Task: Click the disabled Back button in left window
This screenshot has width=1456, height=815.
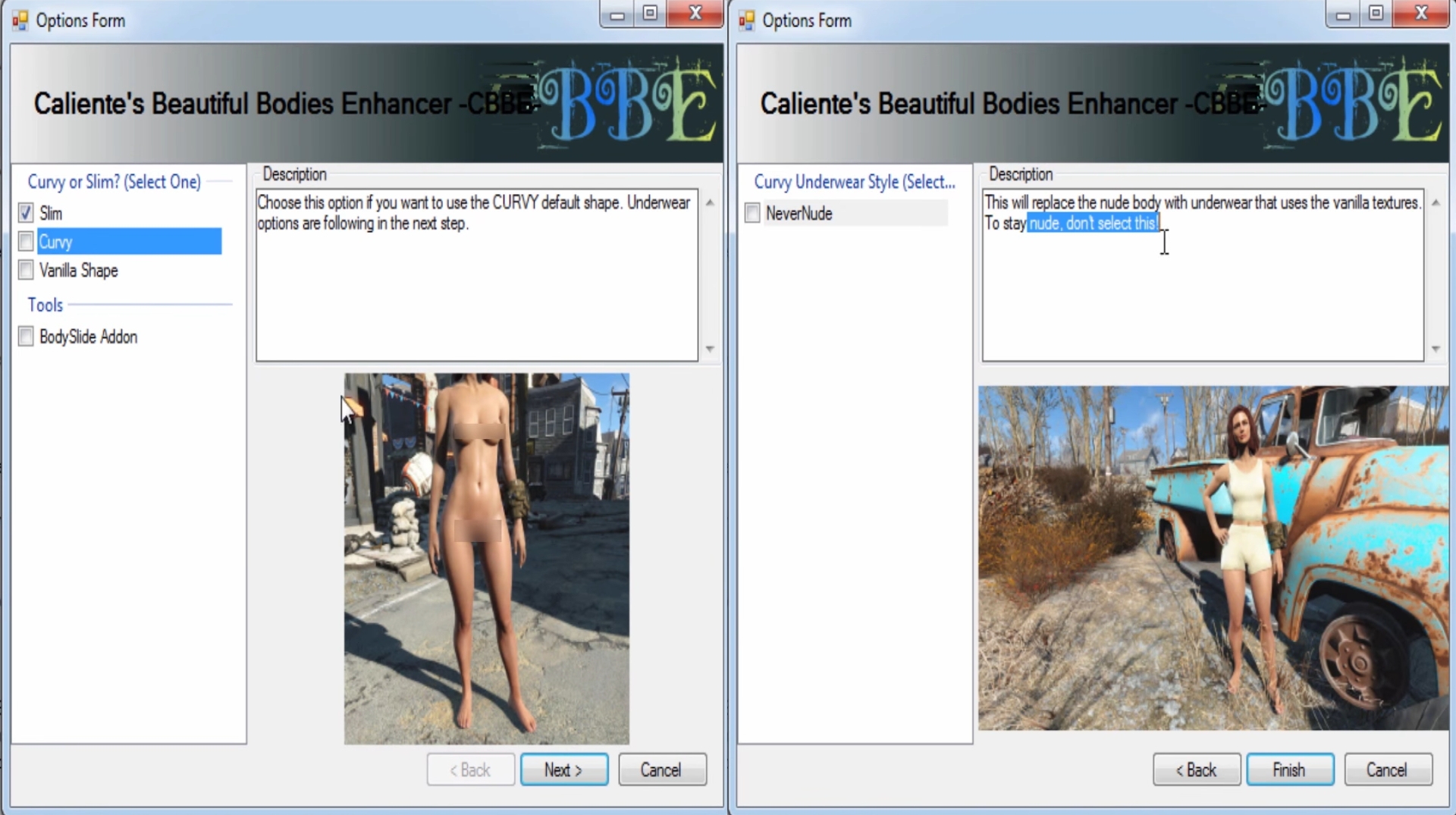Action: [x=471, y=770]
